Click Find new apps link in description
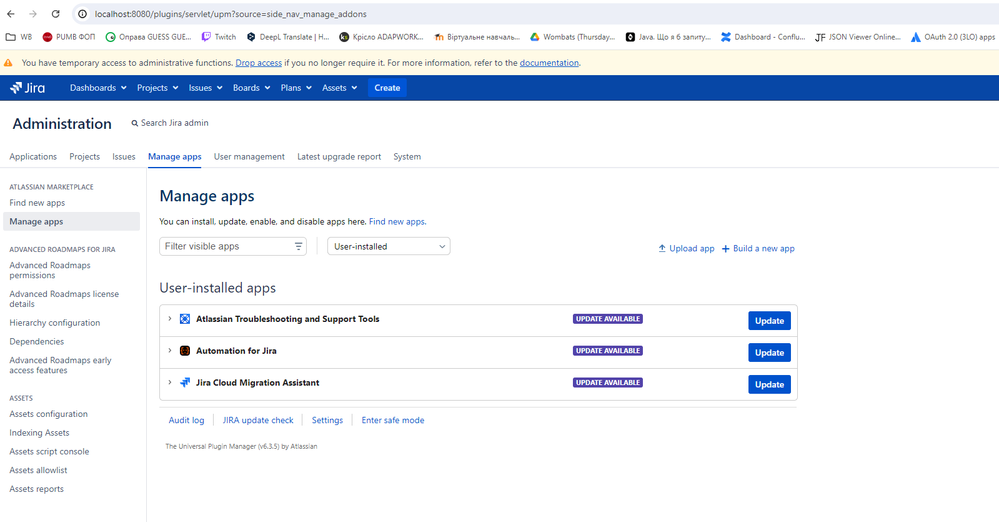 pyautogui.click(x=398, y=222)
